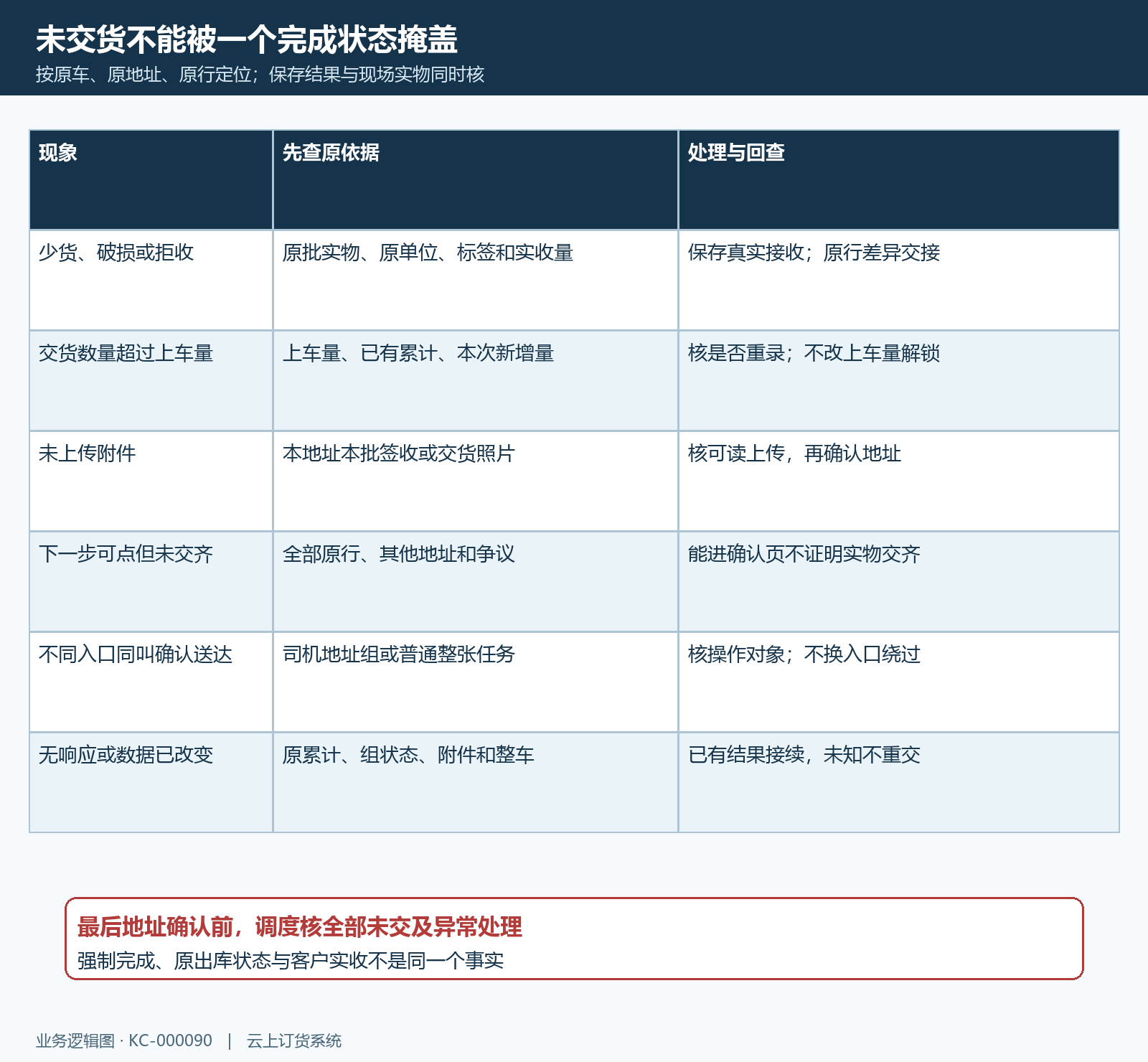1148x1062 pixels.
Task: Click the cell 核操作对象；不换入口绕过
Action: (898, 682)
